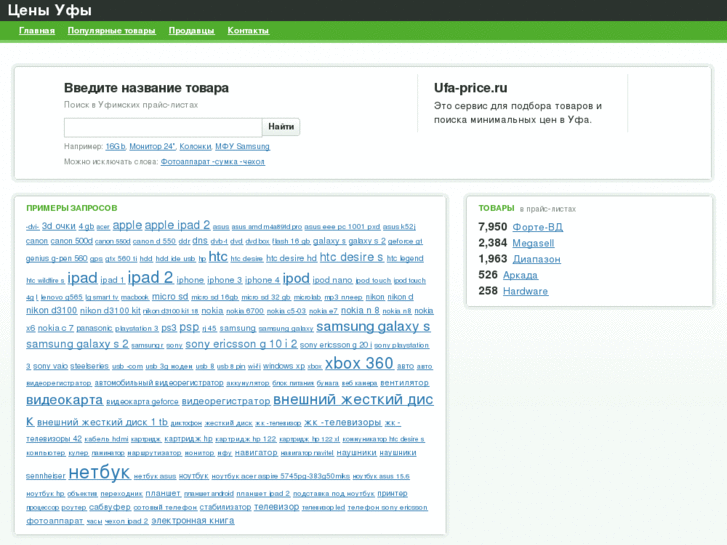Open the Главная menu link

coord(37,31)
